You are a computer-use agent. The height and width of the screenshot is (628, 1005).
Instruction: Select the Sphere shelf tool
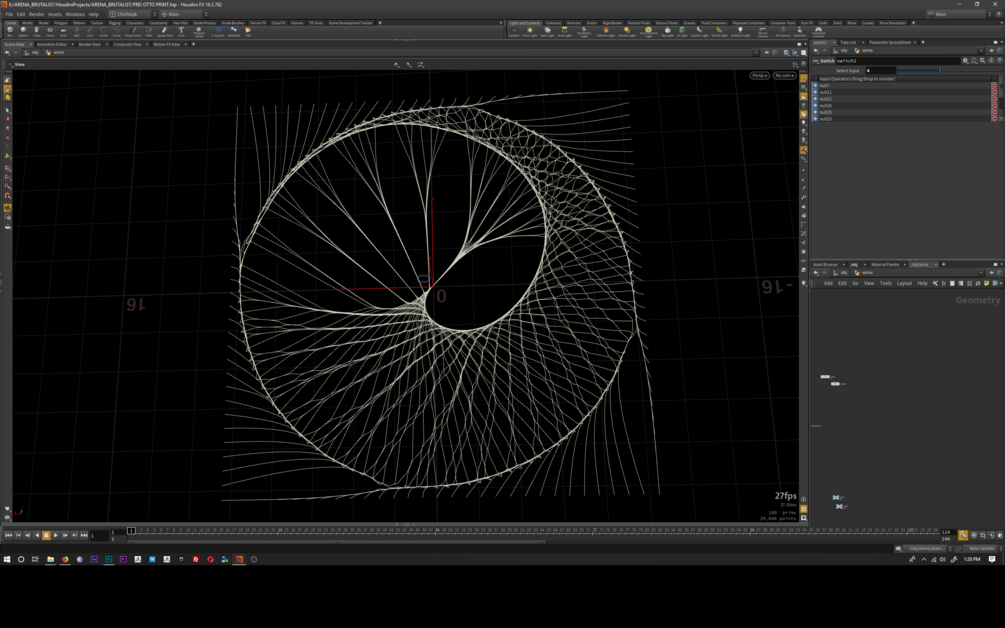23,31
